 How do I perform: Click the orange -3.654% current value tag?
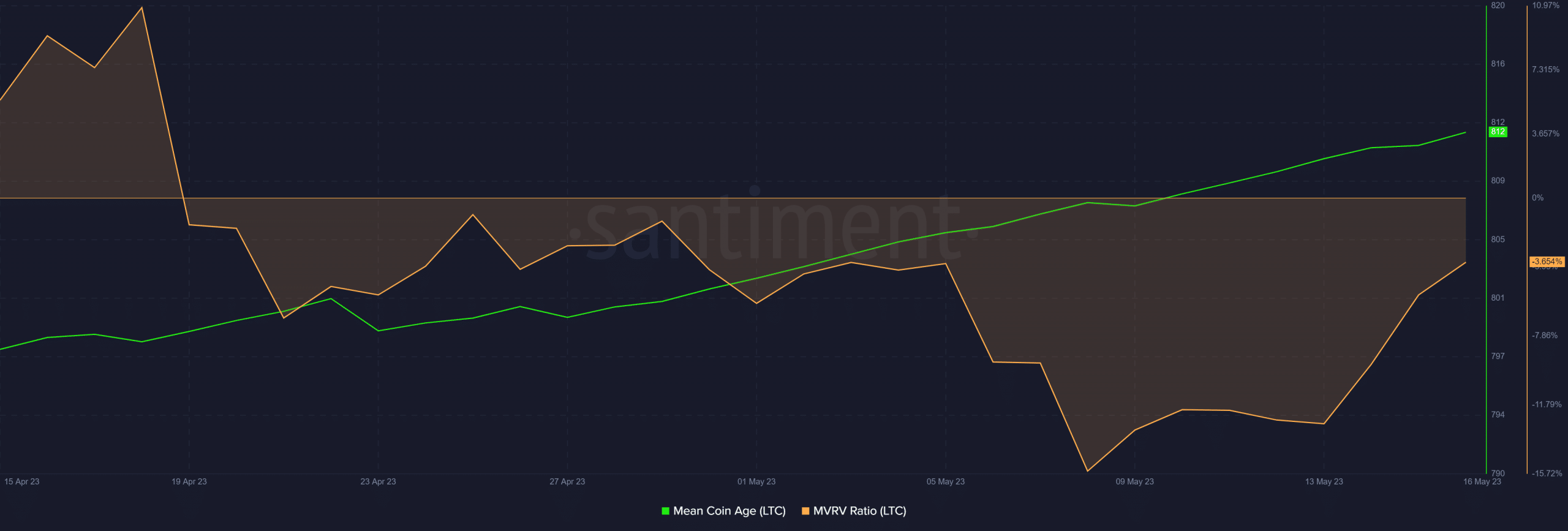[x=1547, y=262]
